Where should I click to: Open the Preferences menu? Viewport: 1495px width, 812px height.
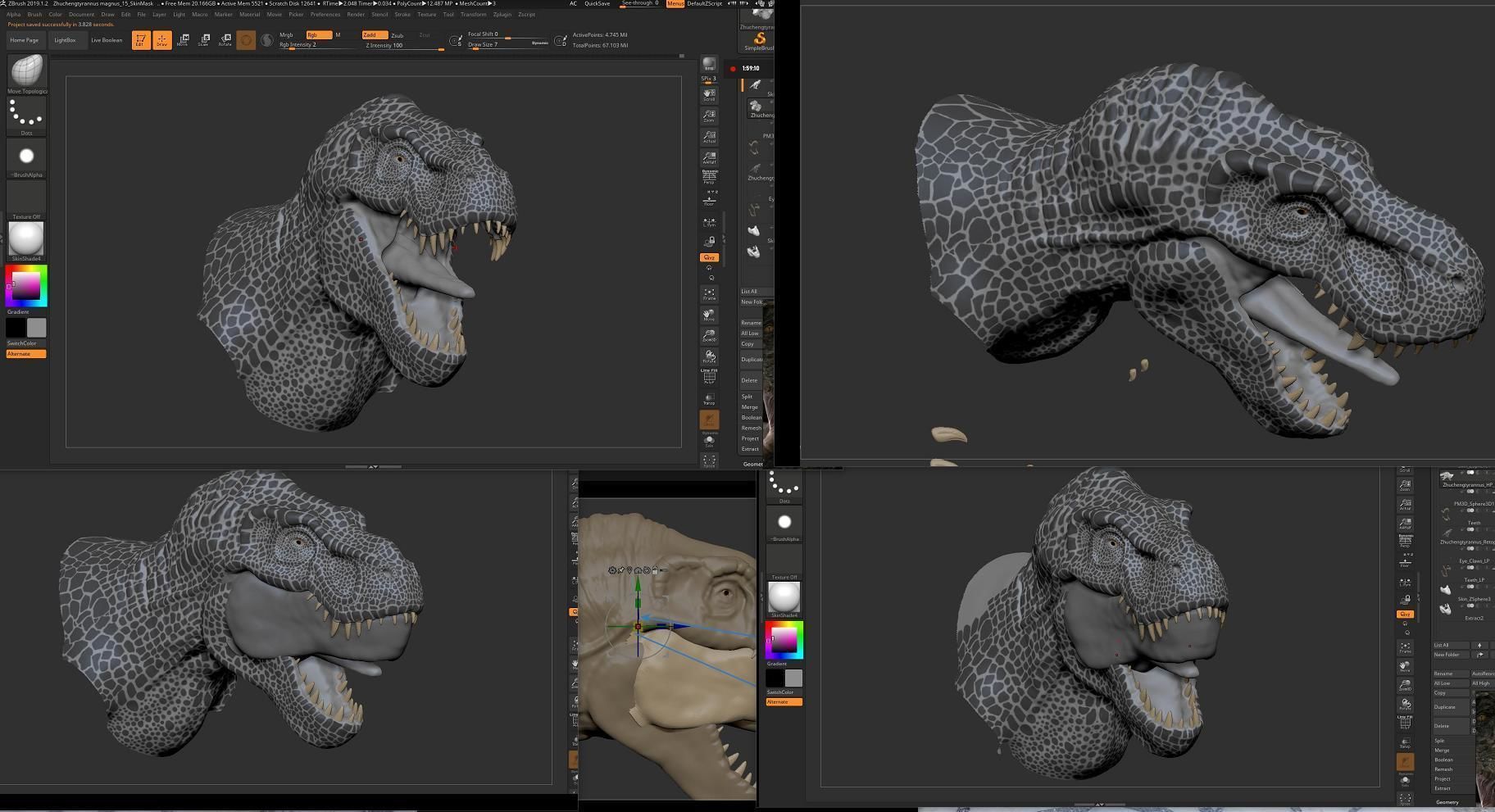pos(325,14)
